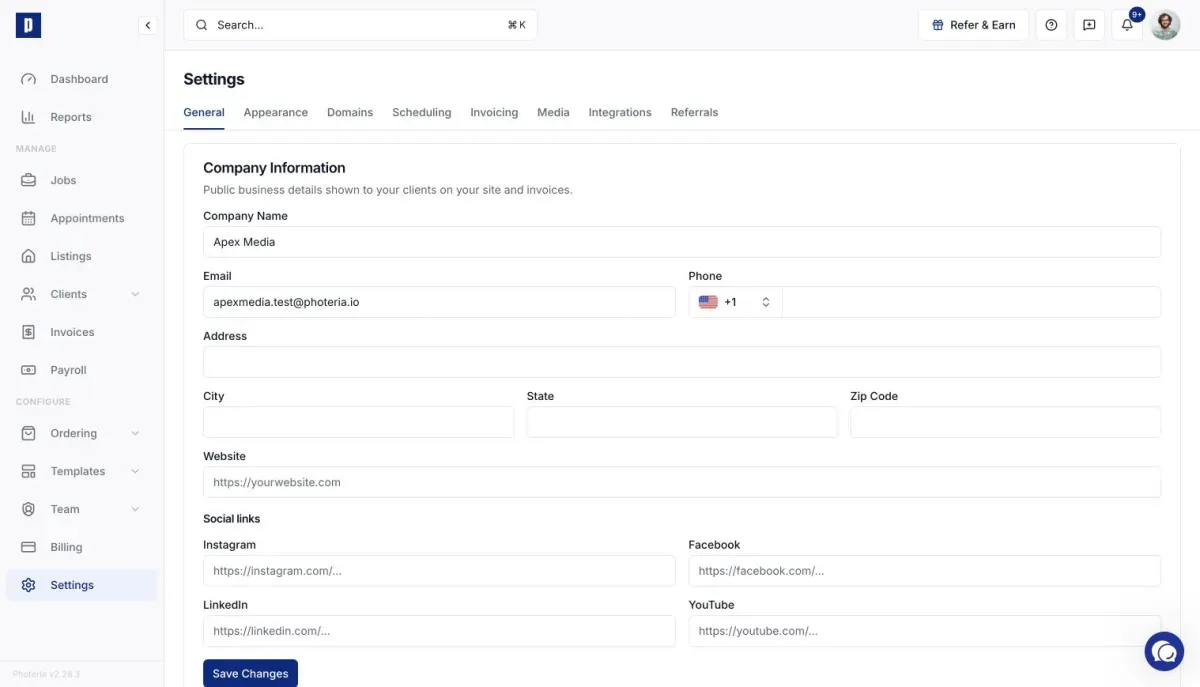The height and width of the screenshot is (687, 1200).
Task: Switch to the Scheduling tab
Action: click(422, 112)
